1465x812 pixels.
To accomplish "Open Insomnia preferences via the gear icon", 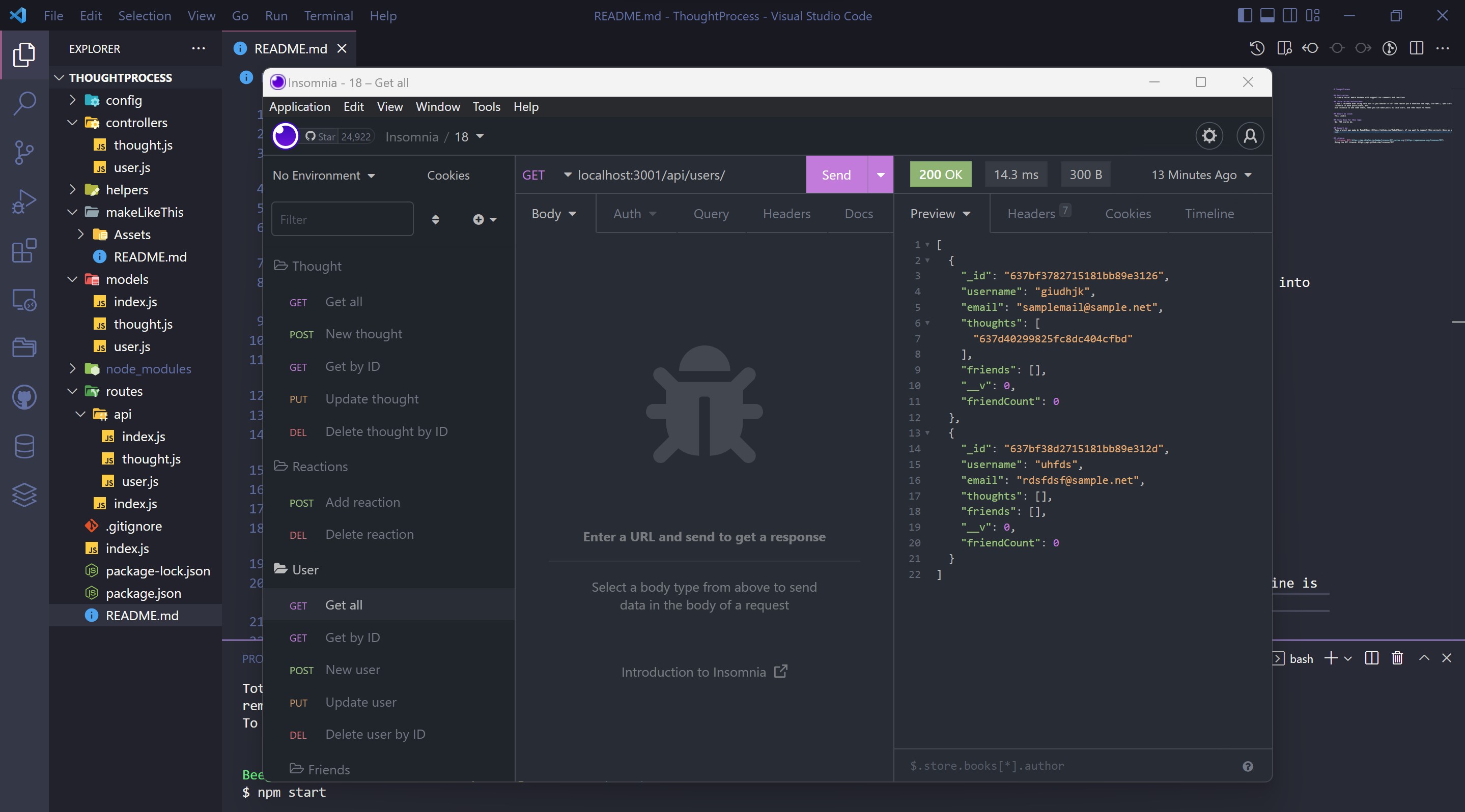I will (x=1209, y=136).
